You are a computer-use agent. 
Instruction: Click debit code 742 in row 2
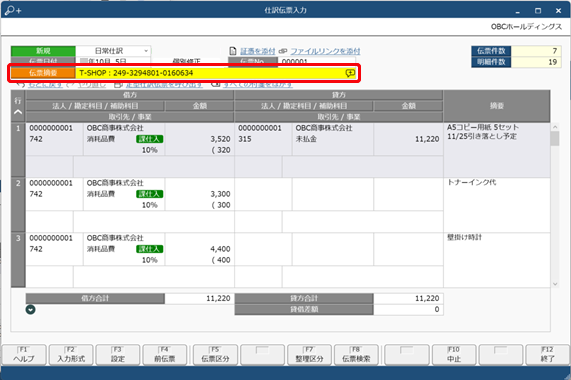click(x=36, y=194)
